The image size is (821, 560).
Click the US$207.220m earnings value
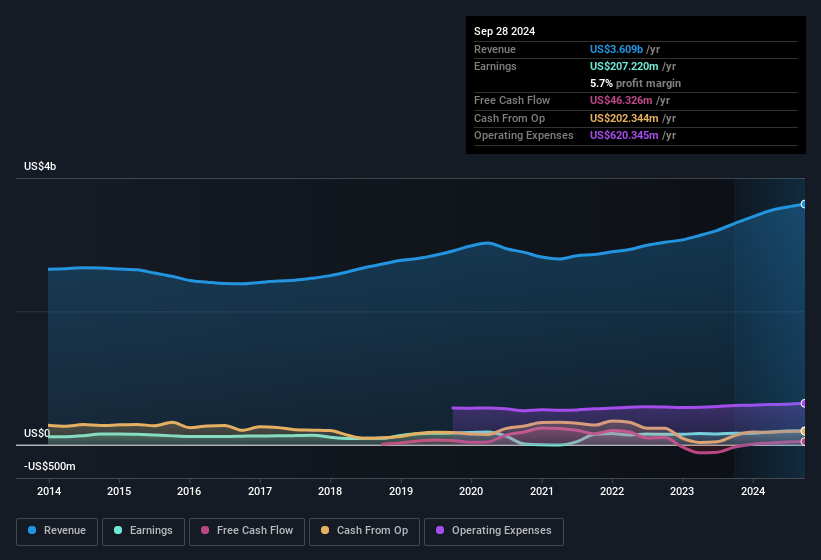[624, 66]
